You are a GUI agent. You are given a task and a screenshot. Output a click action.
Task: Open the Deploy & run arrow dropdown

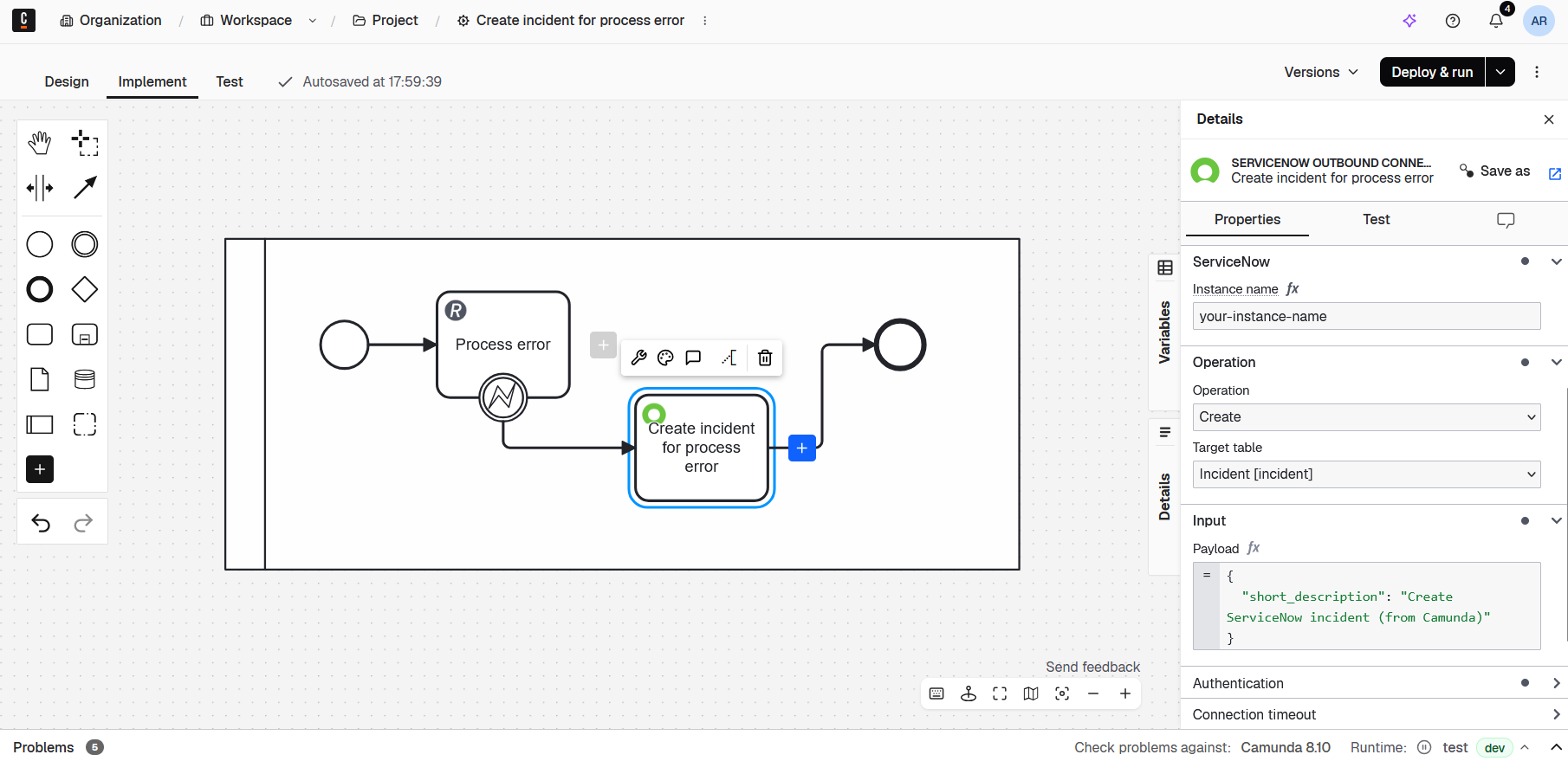pos(1500,72)
